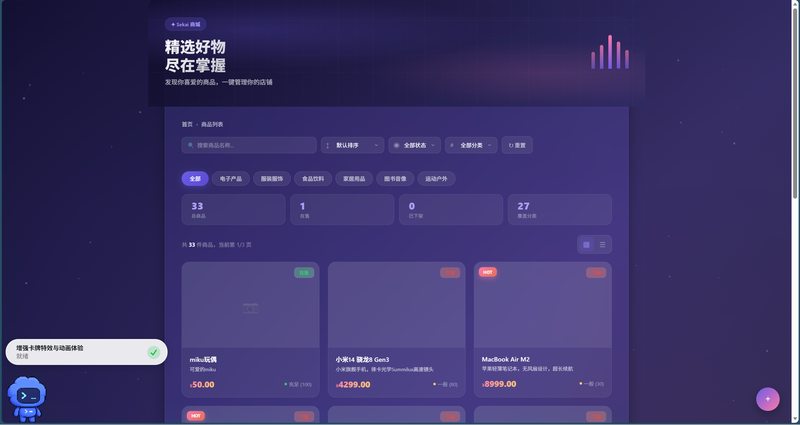Click the 8999.00 price

click(499, 384)
